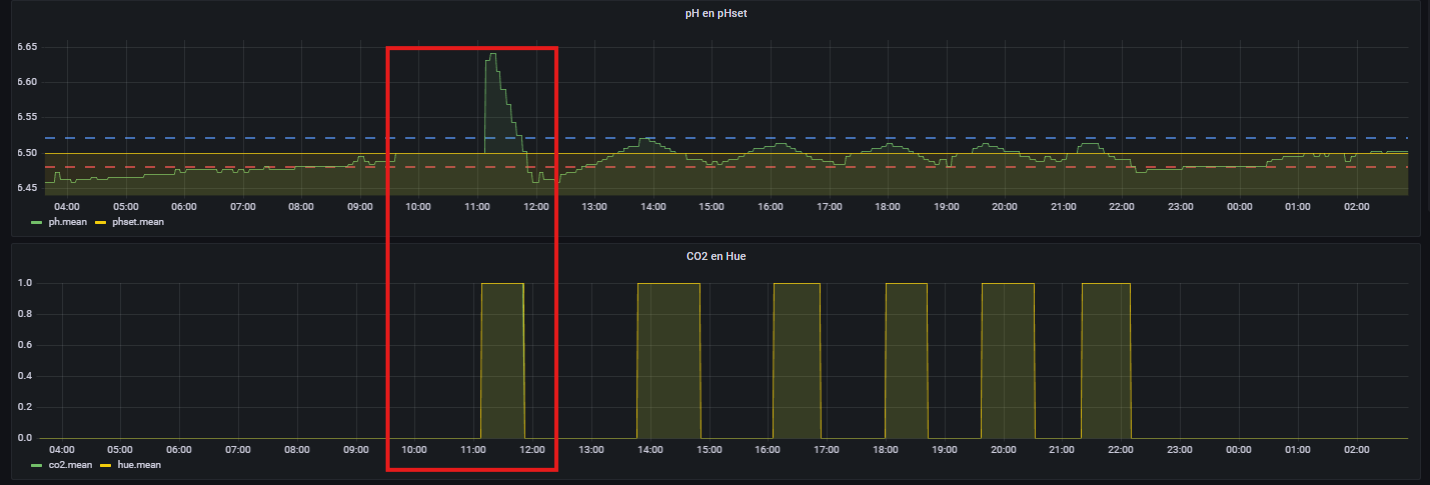The width and height of the screenshot is (1430, 485).
Task: Click the hue pulse around 16:00
Action: click(x=796, y=360)
